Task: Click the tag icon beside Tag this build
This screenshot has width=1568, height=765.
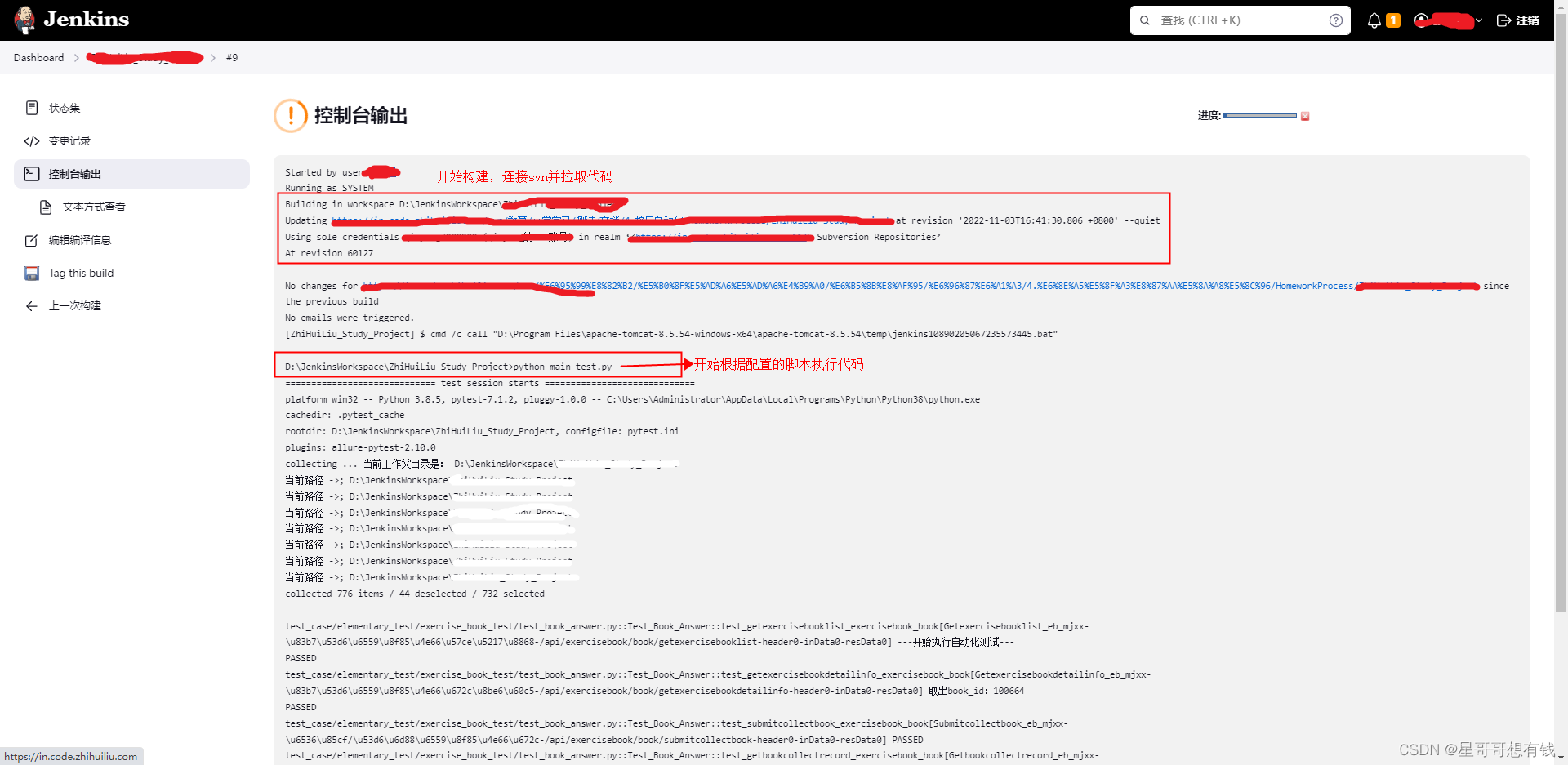Action: pyautogui.click(x=32, y=273)
